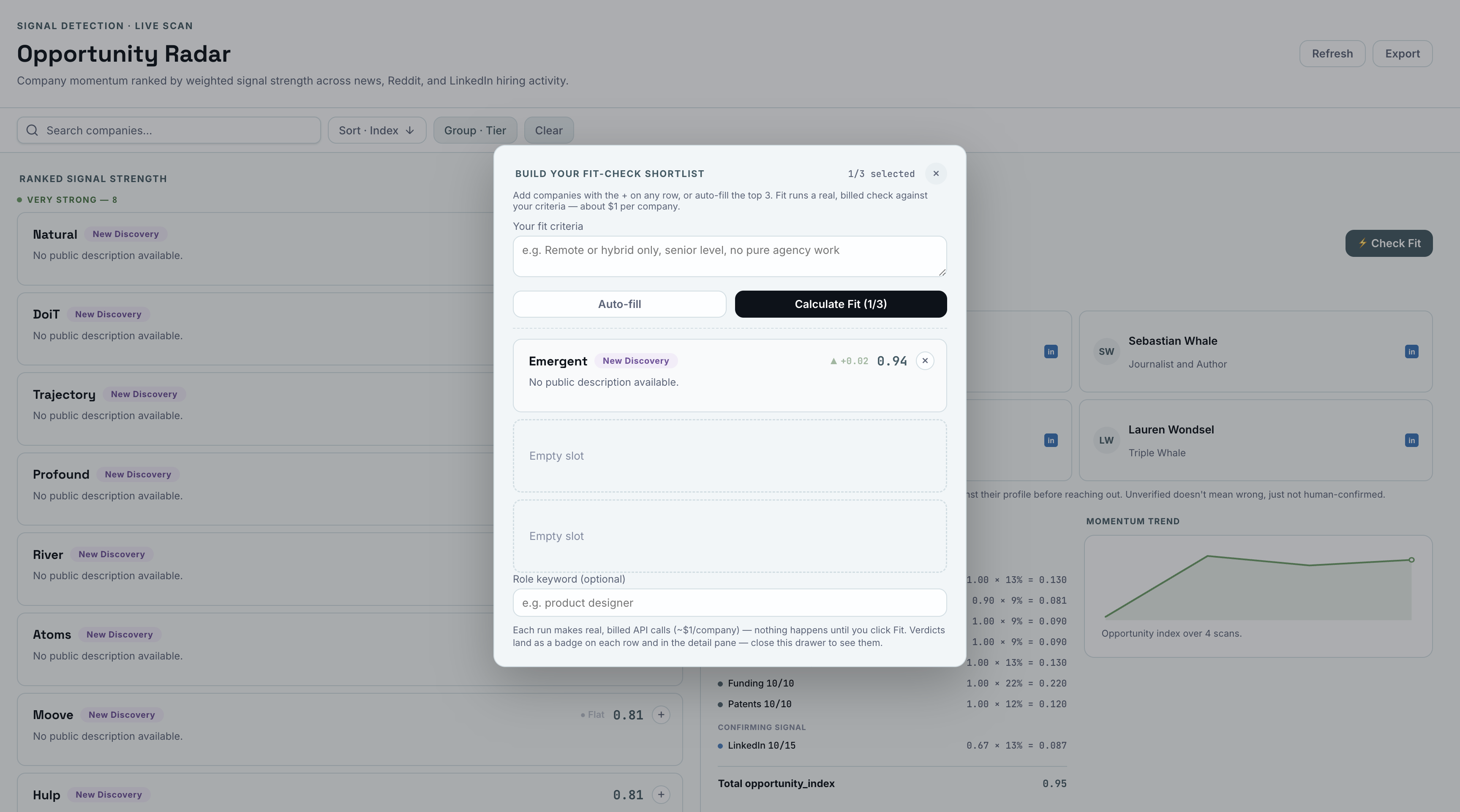
Task: Select the Hulp company name
Action: coord(46,795)
